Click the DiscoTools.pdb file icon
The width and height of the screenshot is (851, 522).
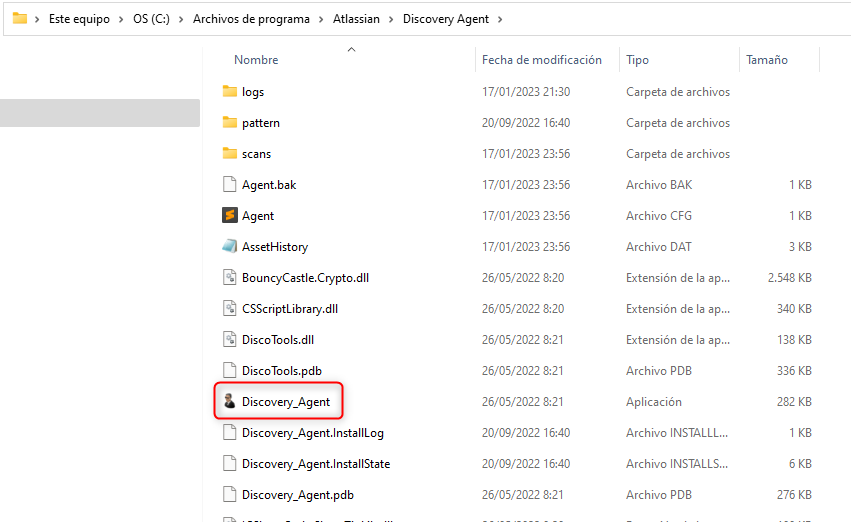tap(230, 370)
